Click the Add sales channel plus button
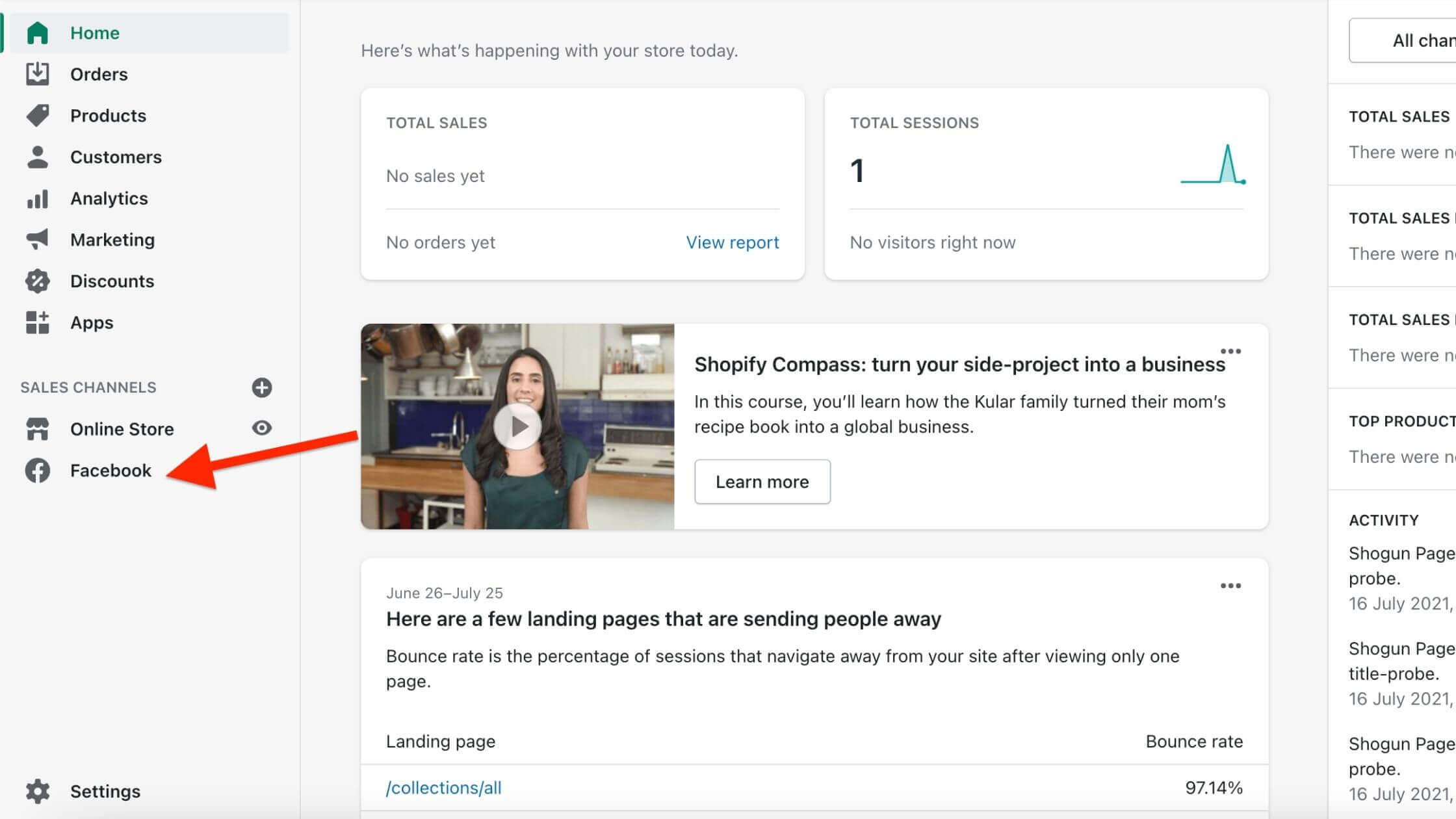1456x819 pixels. tap(262, 387)
